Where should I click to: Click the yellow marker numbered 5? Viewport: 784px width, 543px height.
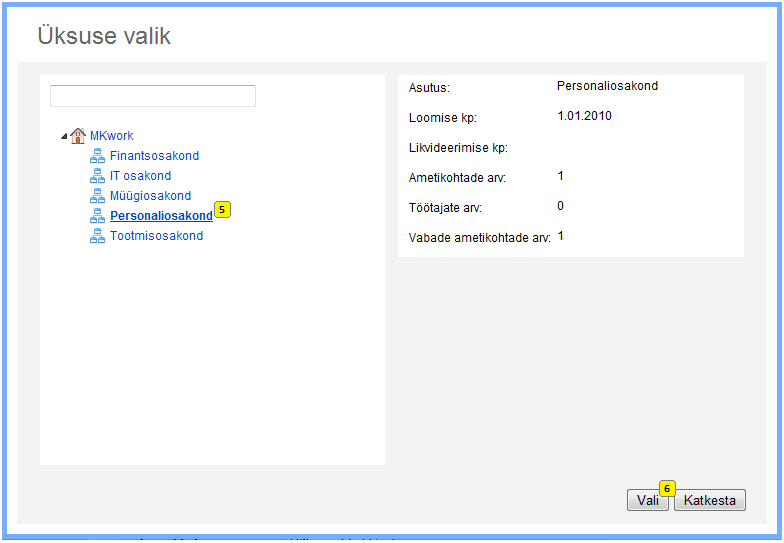pos(222,210)
